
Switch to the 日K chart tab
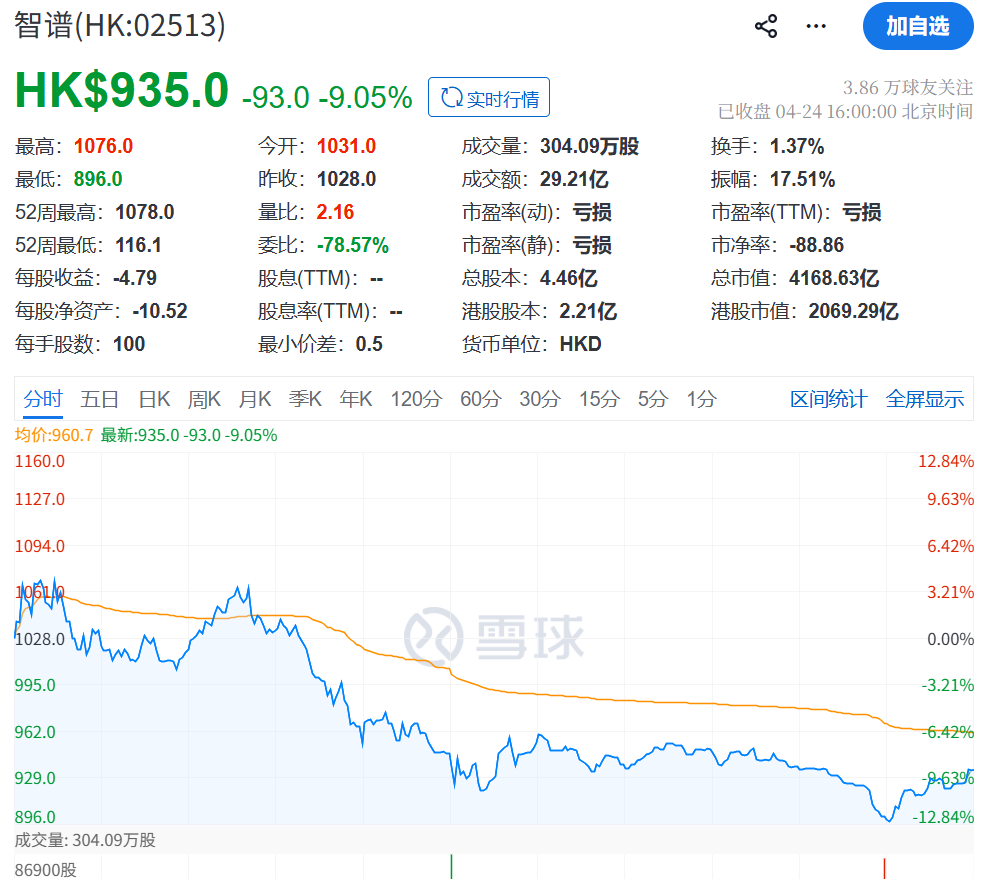(x=154, y=400)
